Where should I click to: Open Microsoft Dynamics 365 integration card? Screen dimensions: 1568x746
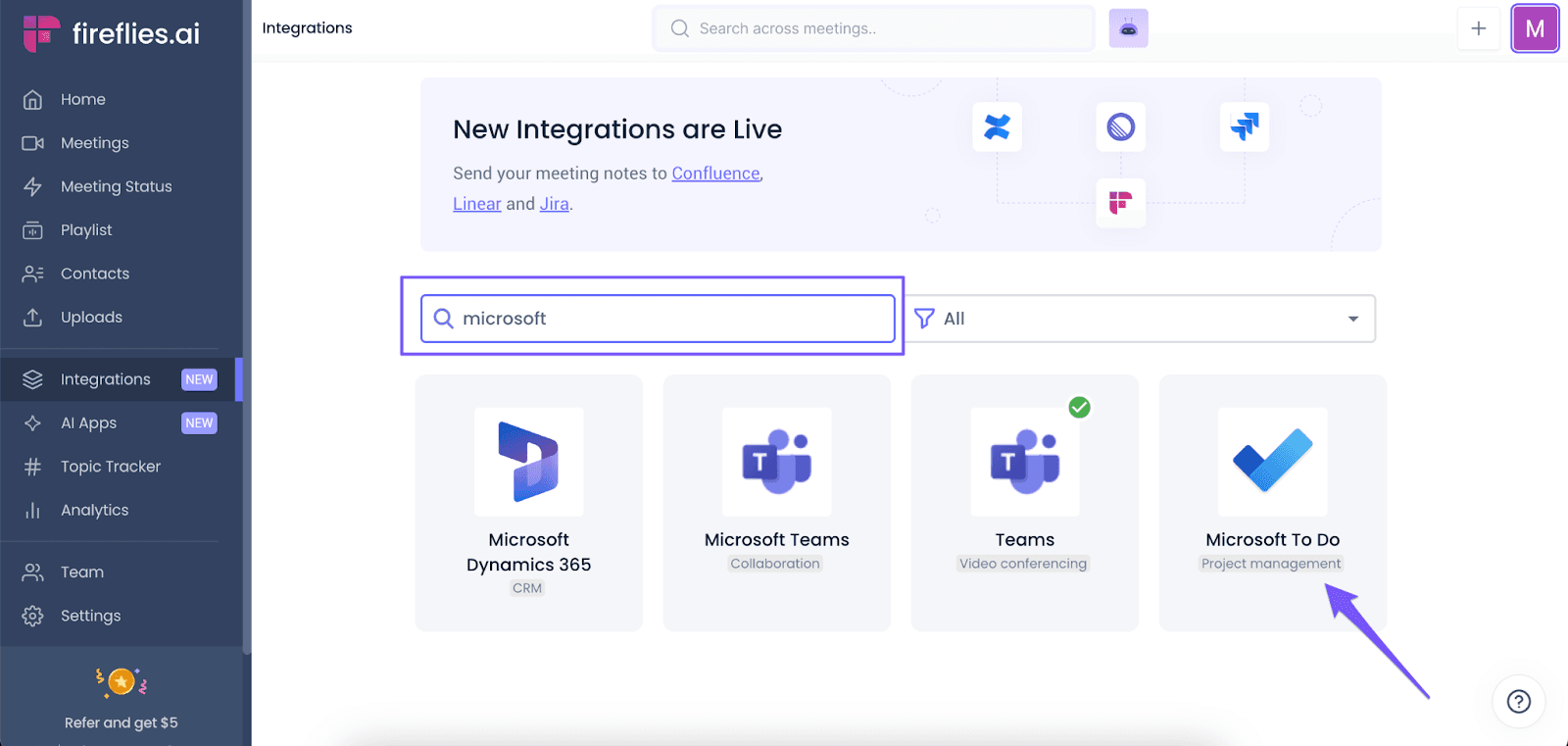(529, 503)
